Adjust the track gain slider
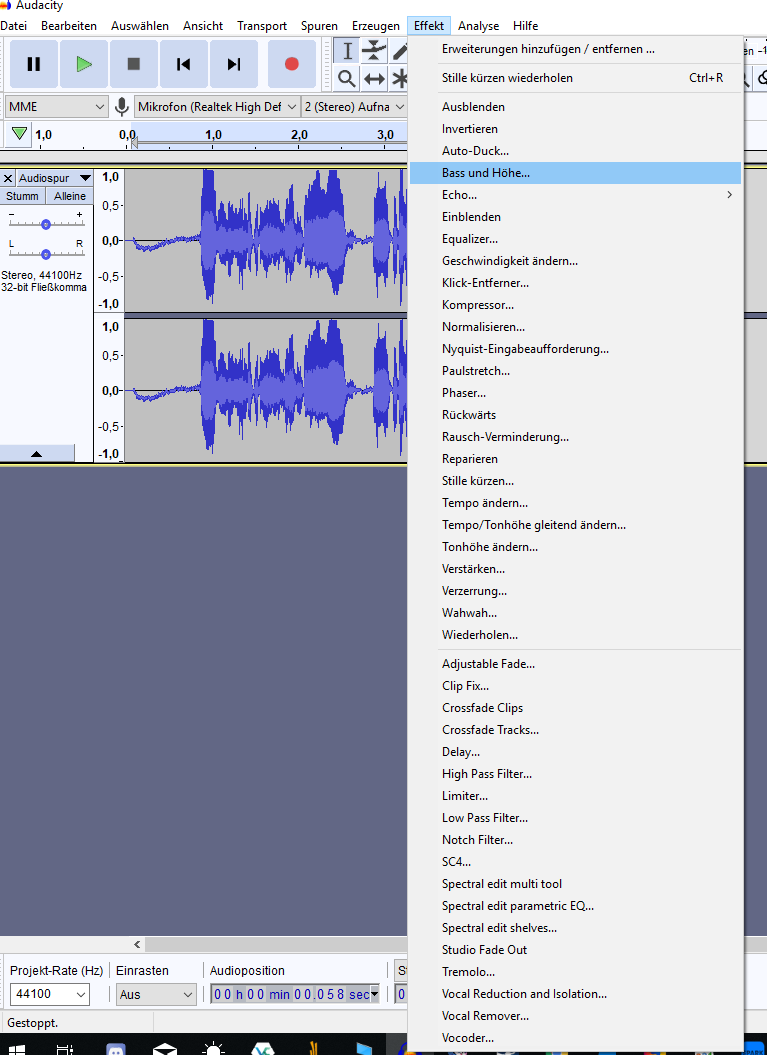Screen dimensions: 767x1055 point(46,224)
